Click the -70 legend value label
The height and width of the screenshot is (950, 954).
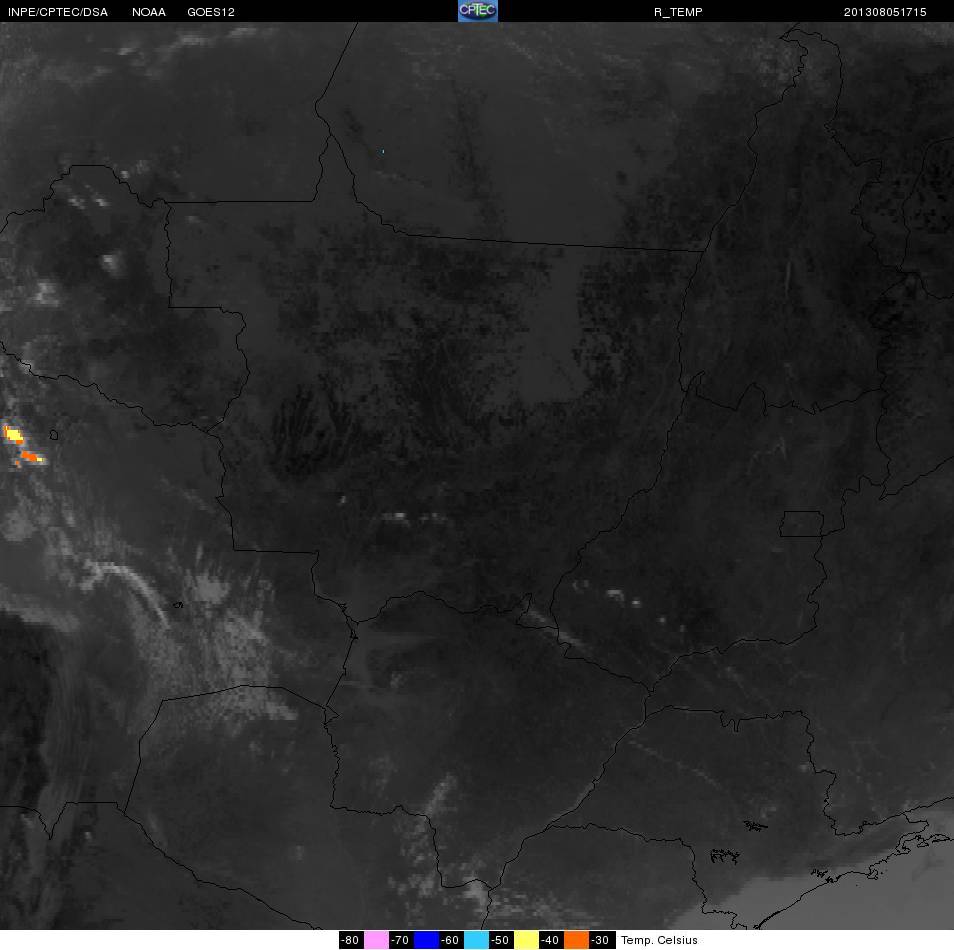click(401, 940)
